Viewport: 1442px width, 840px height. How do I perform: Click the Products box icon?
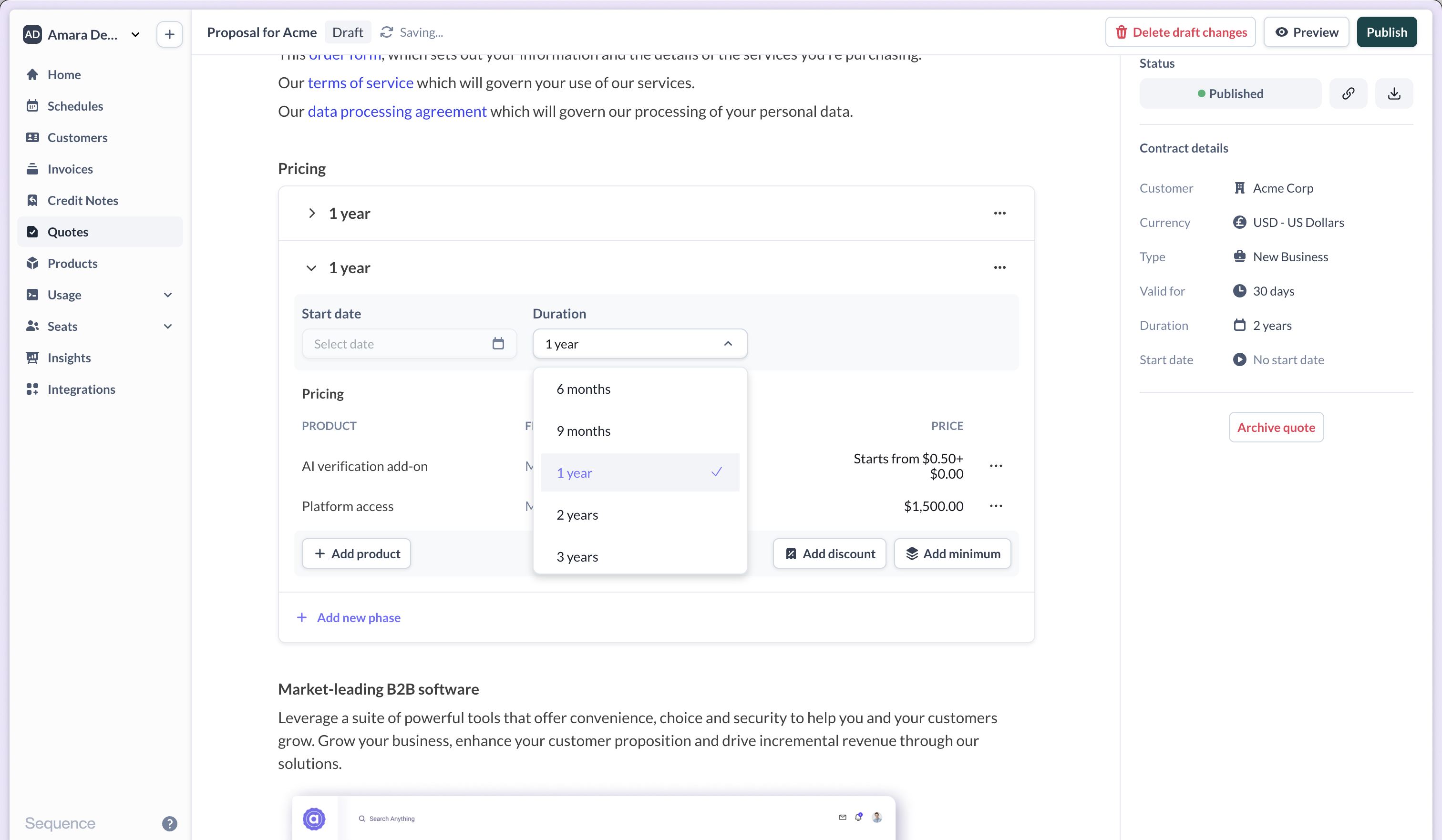tap(32, 263)
